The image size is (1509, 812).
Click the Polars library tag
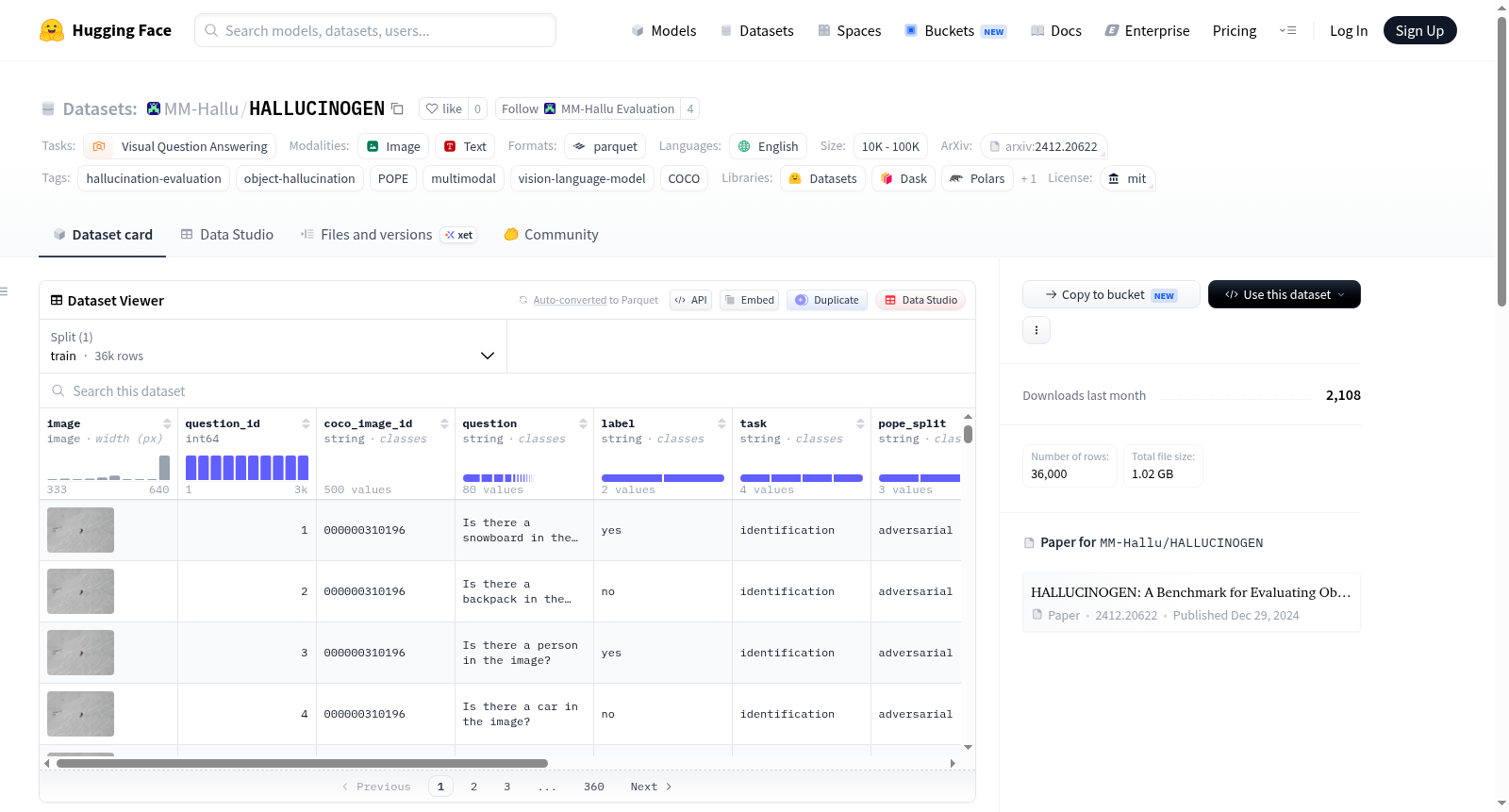point(977,178)
